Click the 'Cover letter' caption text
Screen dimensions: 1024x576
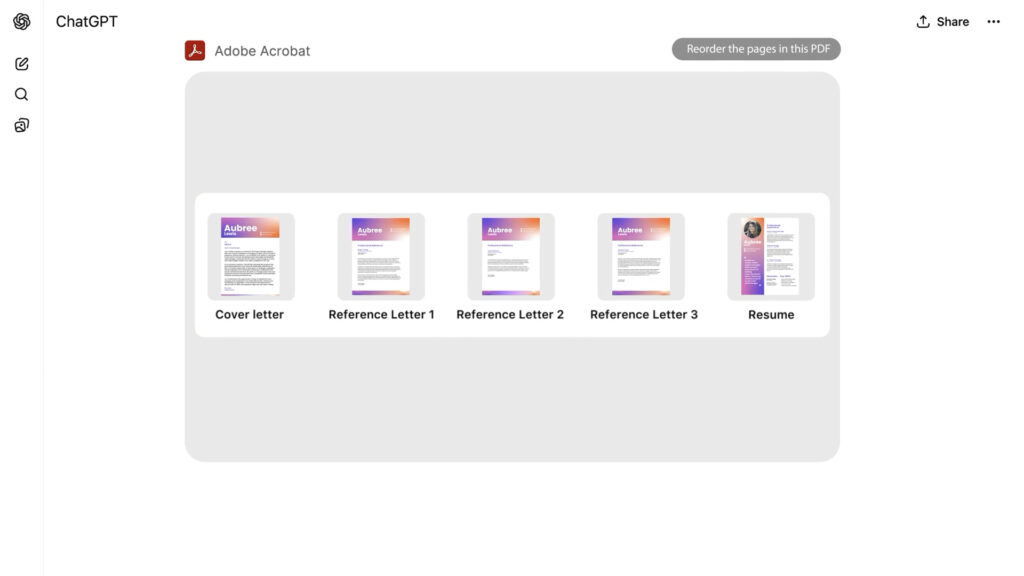[x=250, y=315]
